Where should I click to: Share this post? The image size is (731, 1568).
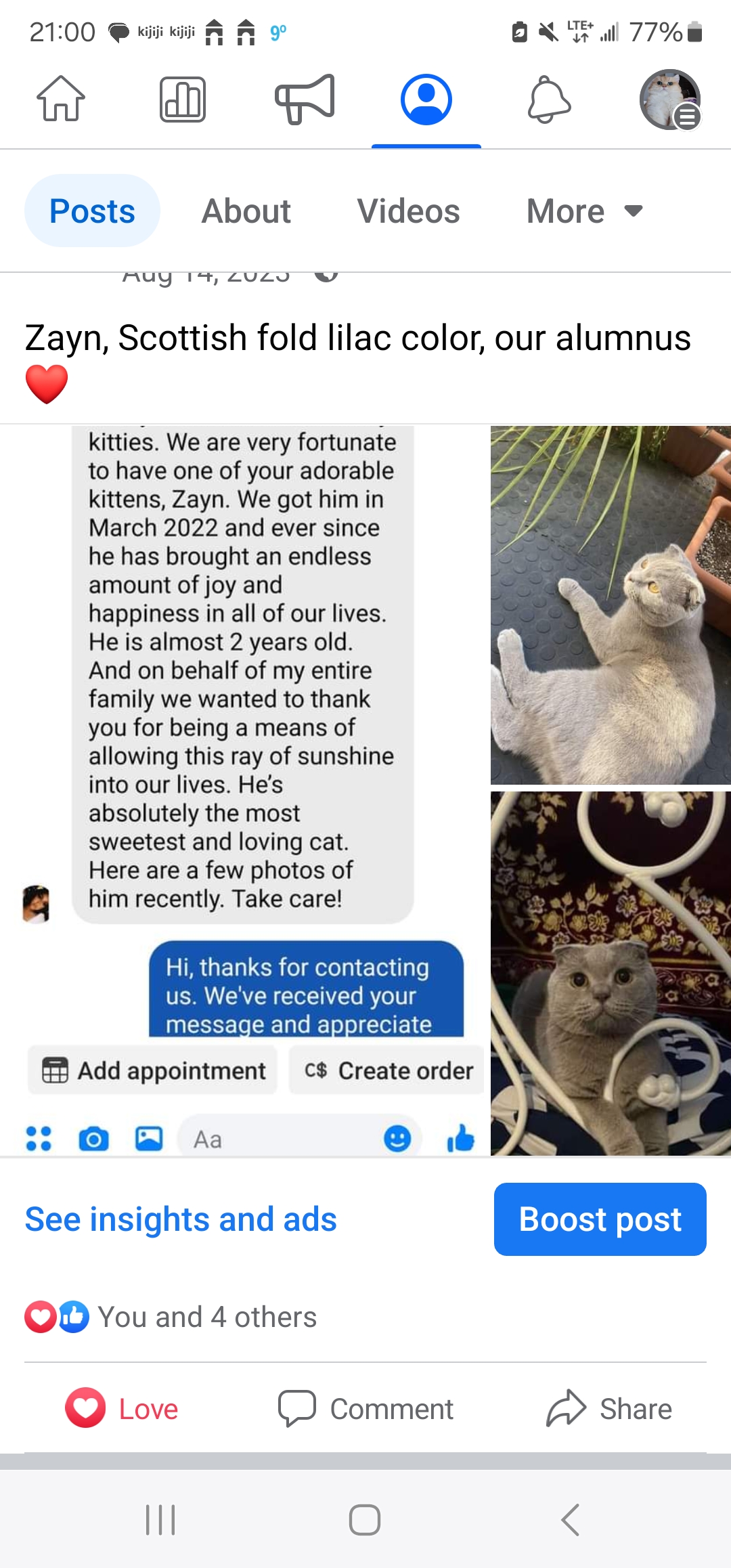609,1409
